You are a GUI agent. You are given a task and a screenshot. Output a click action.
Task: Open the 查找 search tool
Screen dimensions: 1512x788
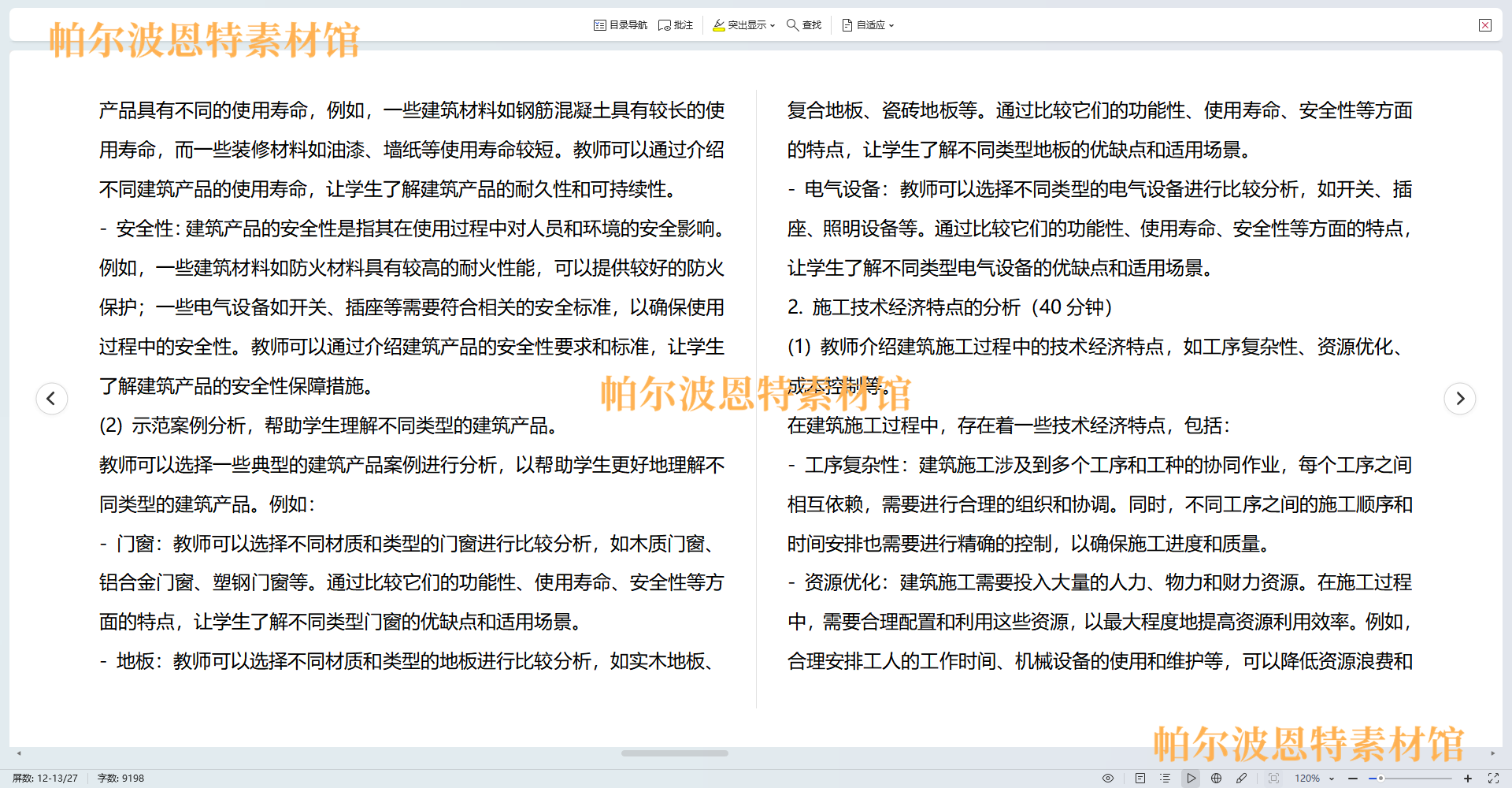pos(804,25)
